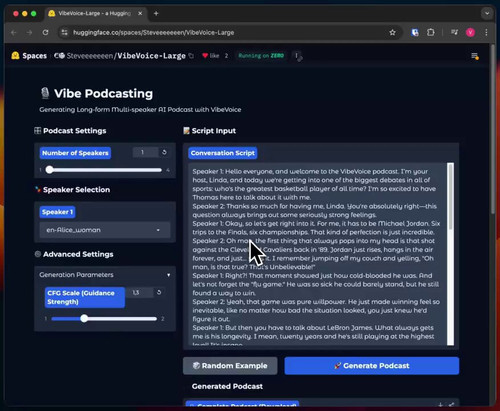Bookmark this page with star icon
The image size is (500, 411).
[x=392, y=32]
